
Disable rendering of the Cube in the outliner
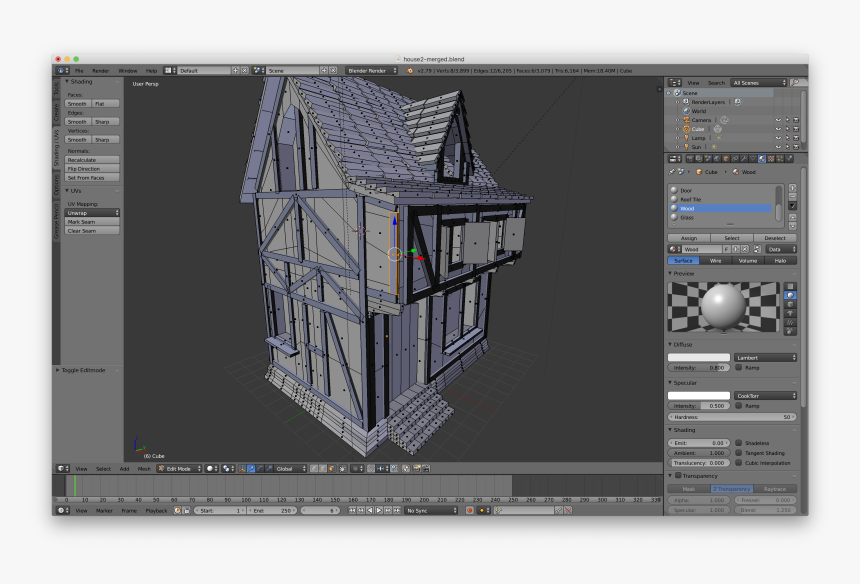coord(796,129)
